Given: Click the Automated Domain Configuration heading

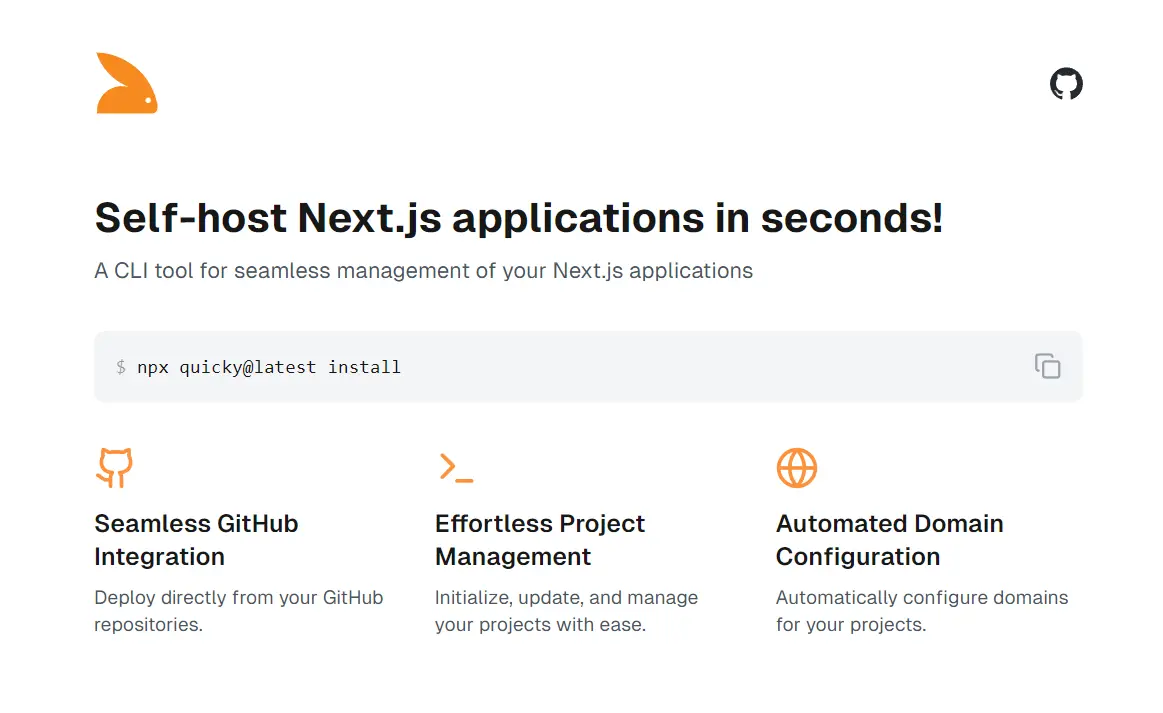Looking at the screenshot, I should 889,540.
